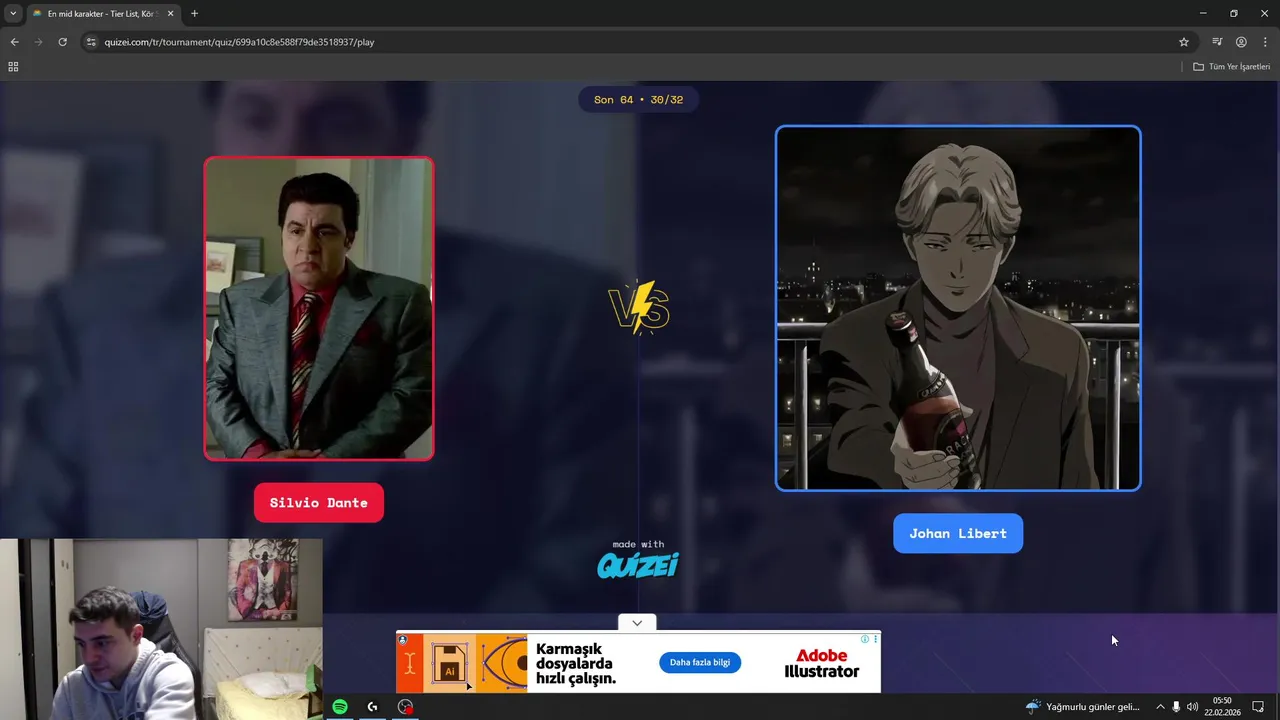Open a new browser tab

coord(194,13)
